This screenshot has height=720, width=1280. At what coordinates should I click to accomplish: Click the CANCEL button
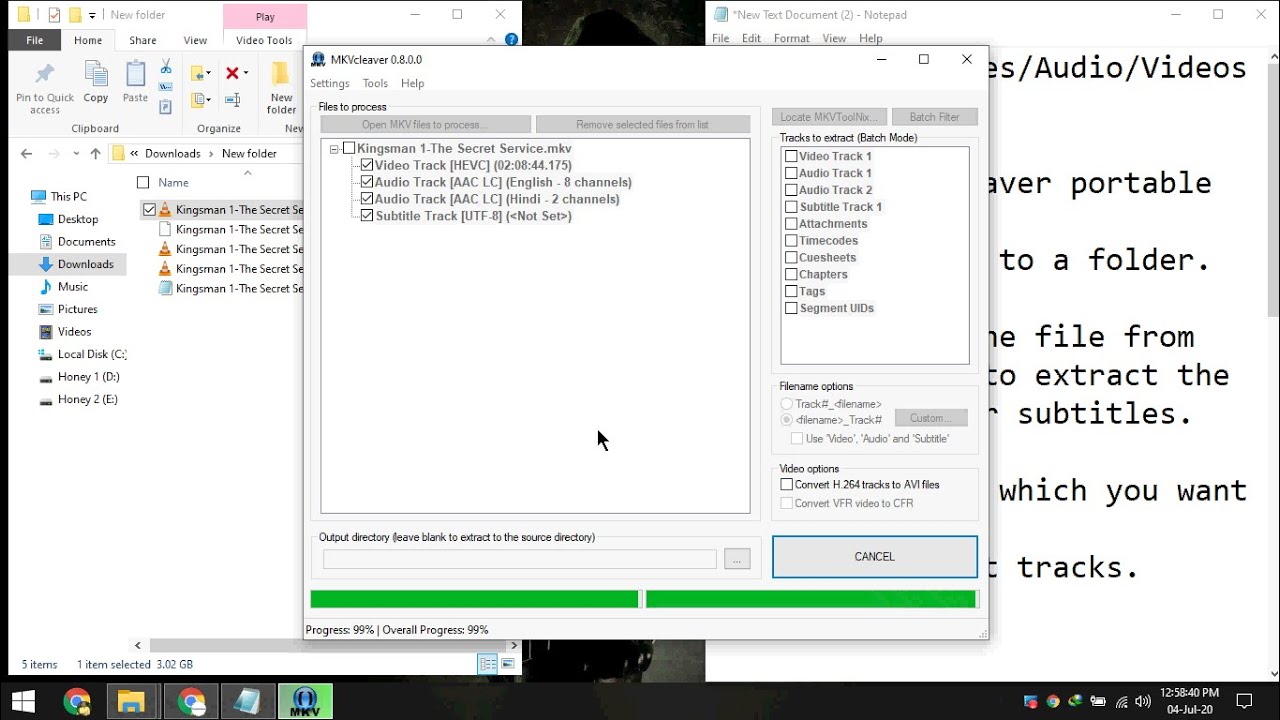[875, 557]
